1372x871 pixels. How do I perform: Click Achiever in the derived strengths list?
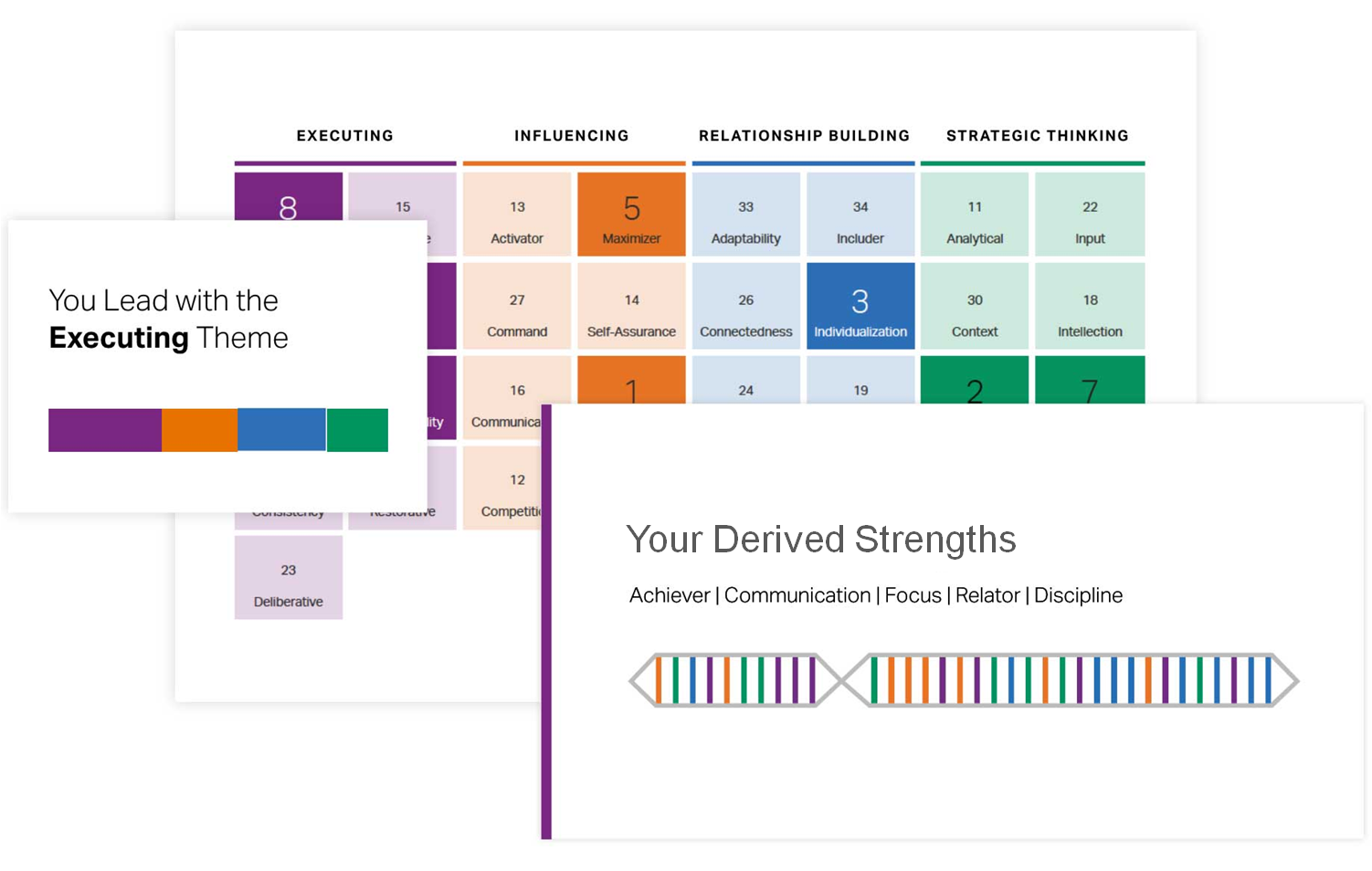pyautogui.click(x=670, y=595)
